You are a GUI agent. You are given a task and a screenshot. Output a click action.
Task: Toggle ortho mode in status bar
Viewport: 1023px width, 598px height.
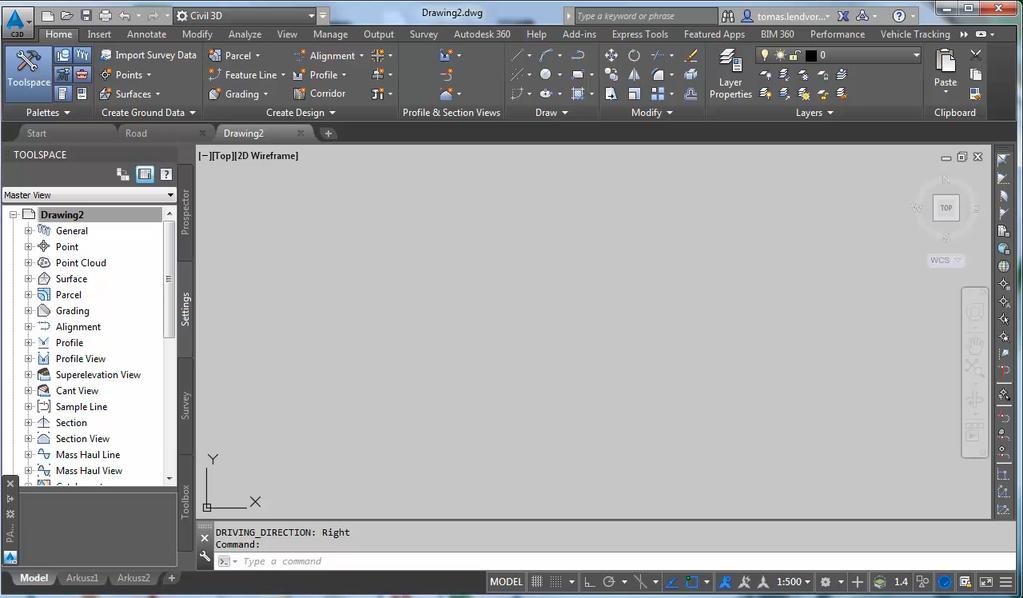click(589, 582)
